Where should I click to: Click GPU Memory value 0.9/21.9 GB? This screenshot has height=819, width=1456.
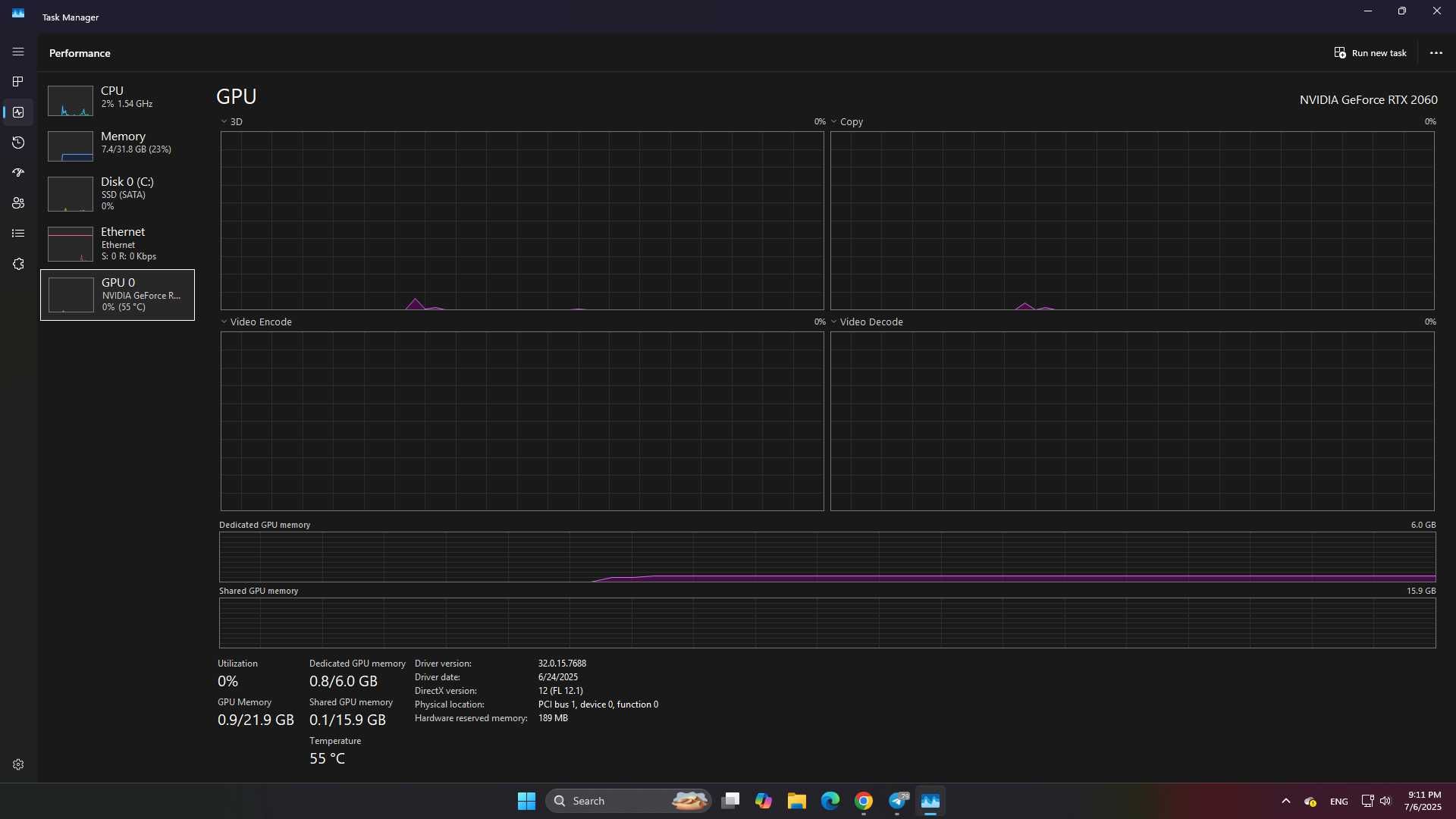pyautogui.click(x=256, y=720)
